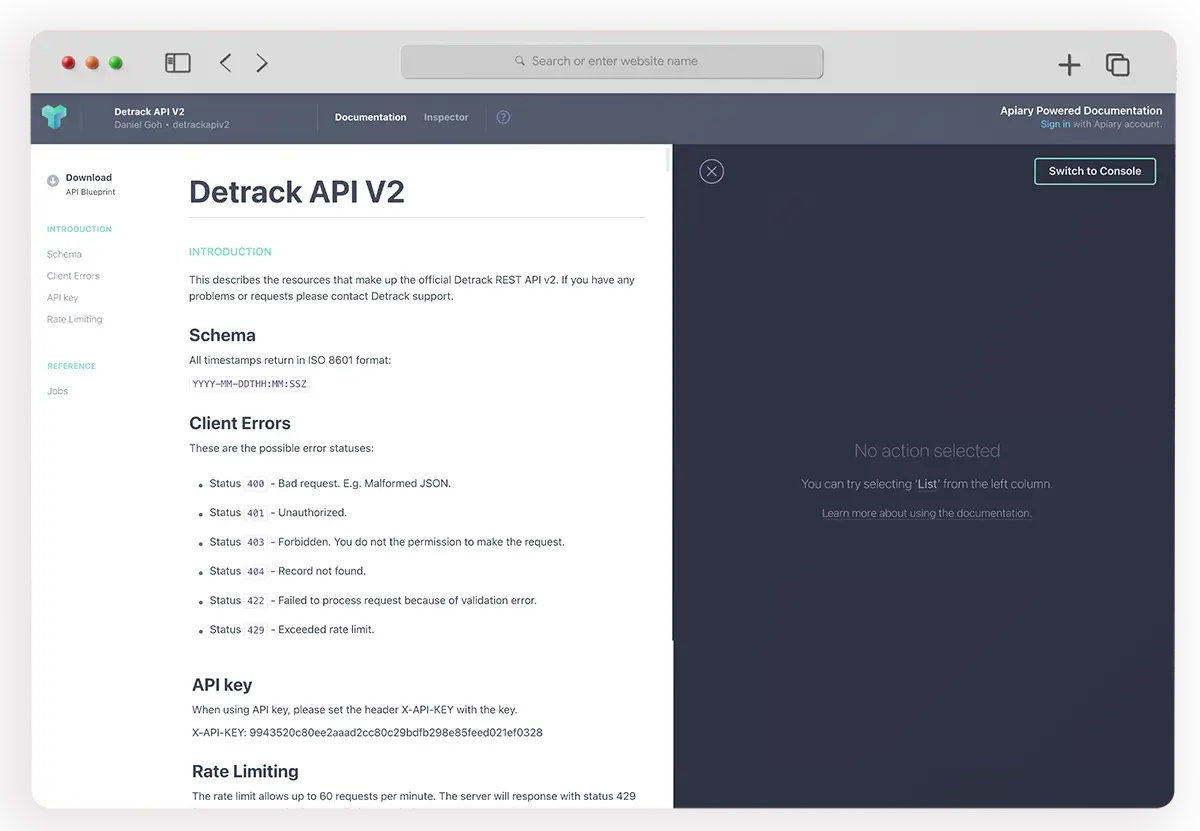1200x831 pixels.
Task: Show the tab overview icon
Action: coord(1117,64)
